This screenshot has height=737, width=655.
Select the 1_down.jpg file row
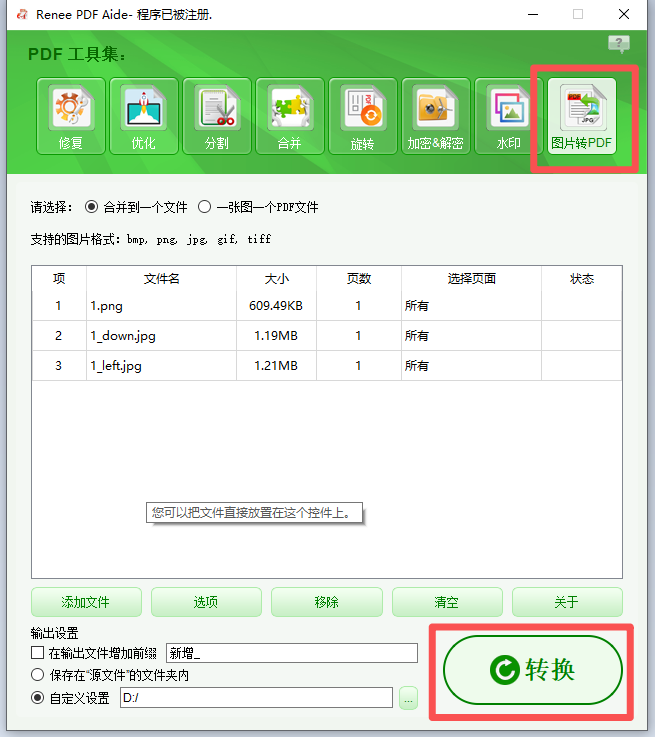tap(327, 336)
